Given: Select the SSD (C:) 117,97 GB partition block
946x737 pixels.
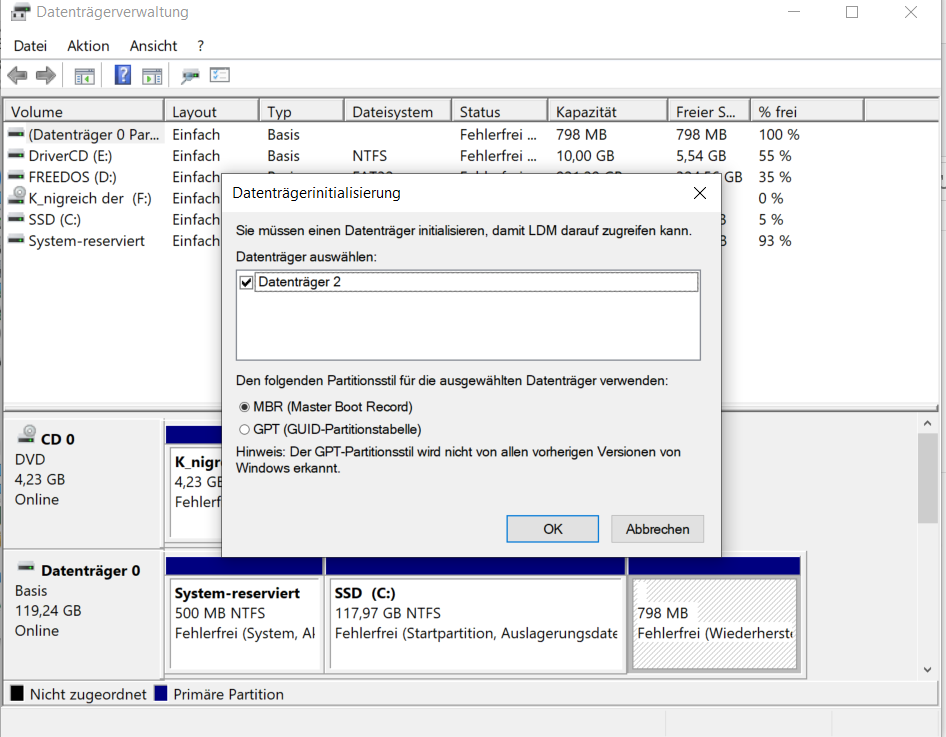Looking at the screenshot, I should (x=477, y=624).
